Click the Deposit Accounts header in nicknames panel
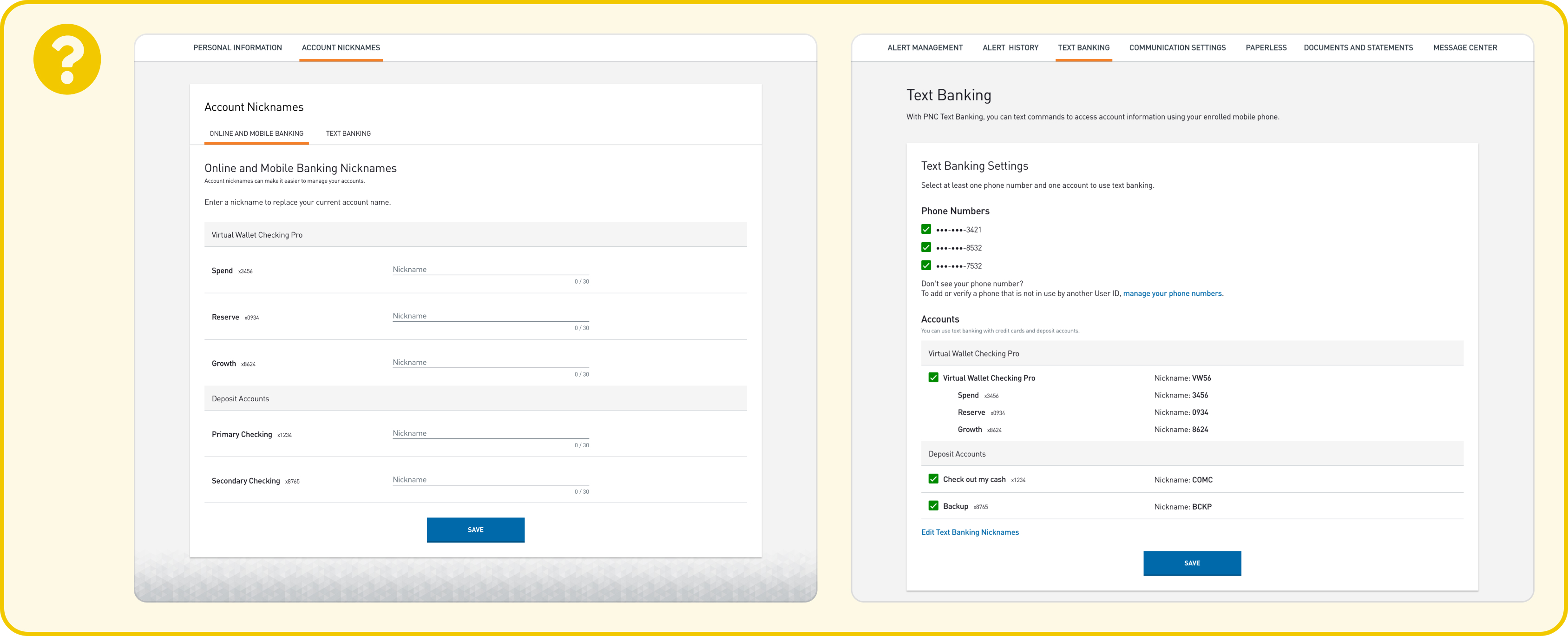 475,398
